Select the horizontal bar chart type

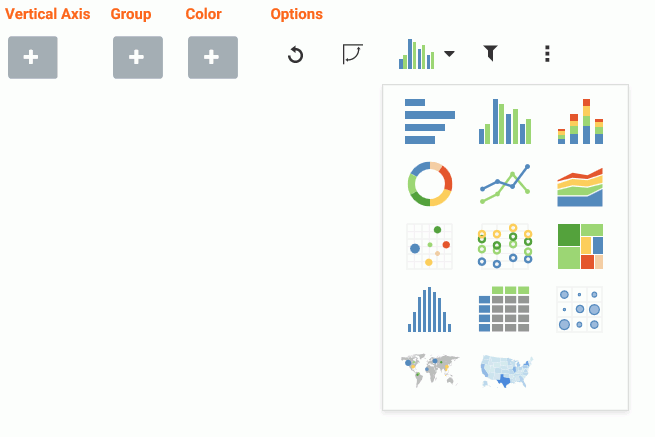pyautogui.click(x=430, y=121)
